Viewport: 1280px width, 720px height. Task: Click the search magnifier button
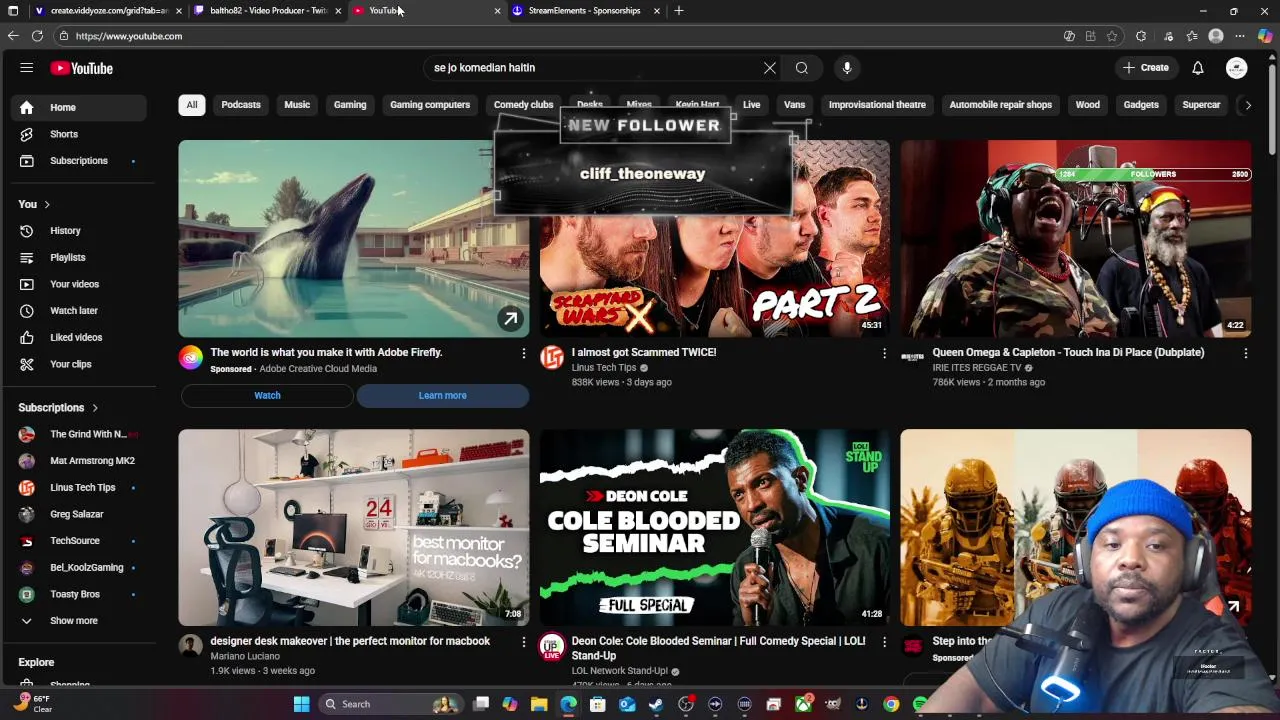pos(802,68)
